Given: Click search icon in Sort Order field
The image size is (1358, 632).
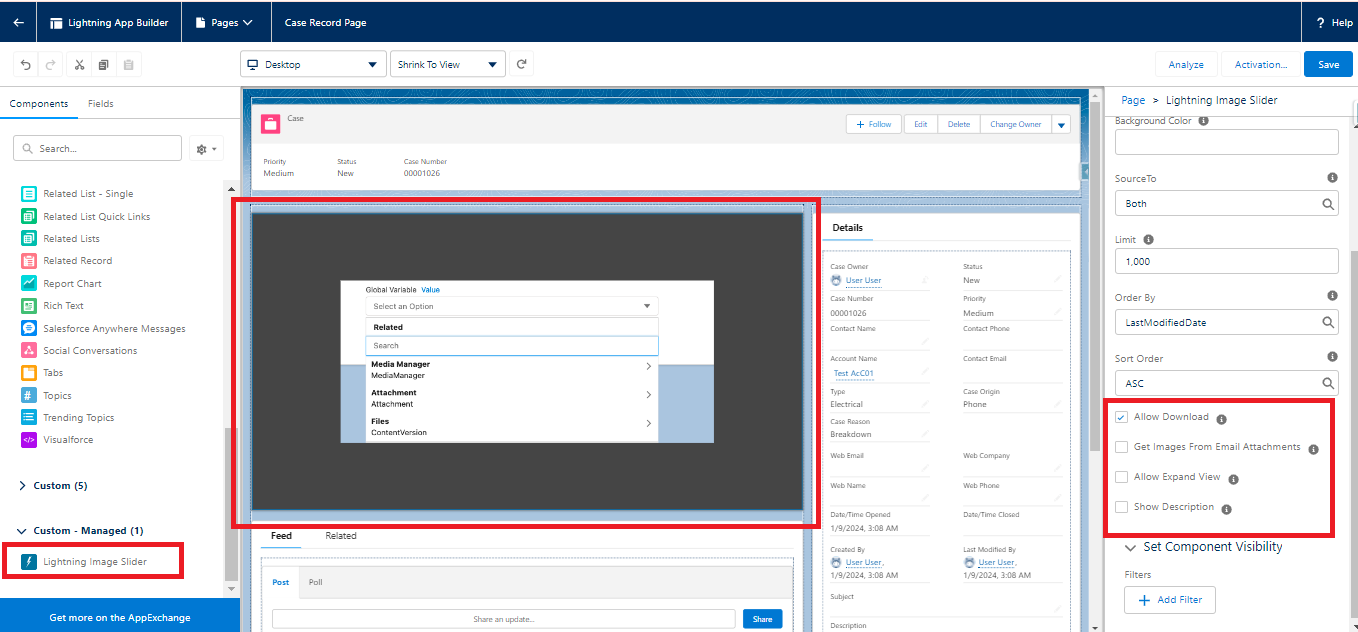Looking at the screenshot, I should point(1328,383).
